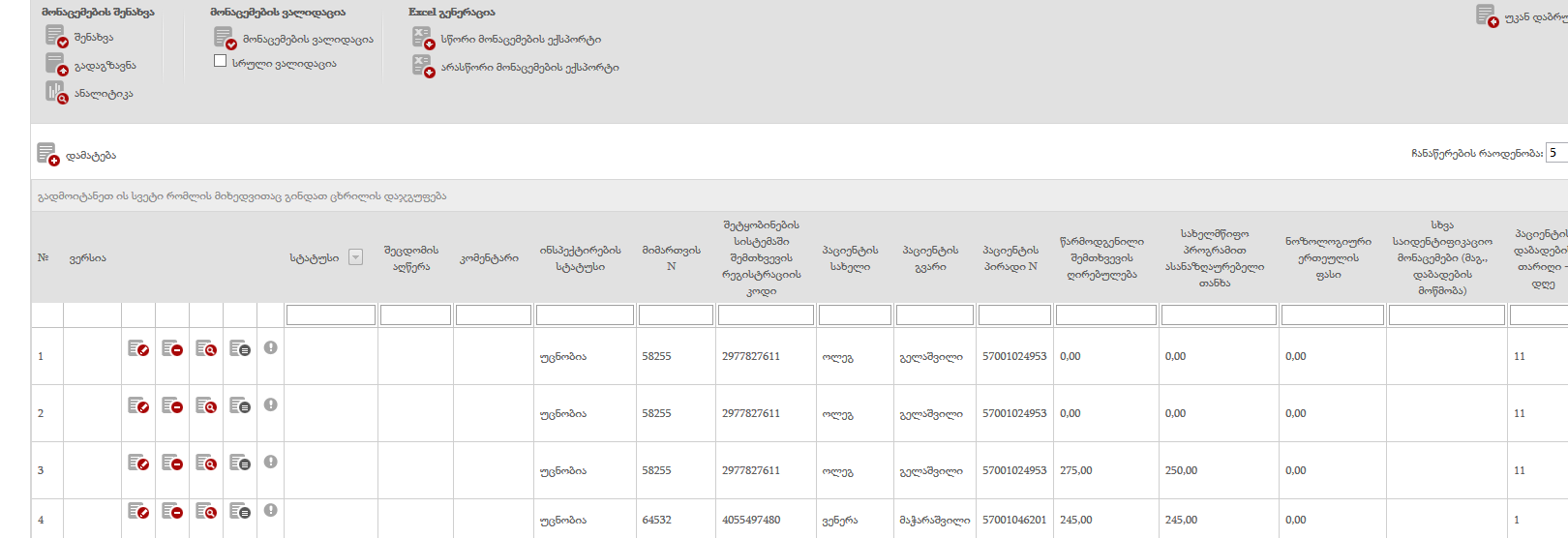Viewport: 1568px width, 538px height.
Task: Open the list details icon in row 1
Action: coord(240,348)
